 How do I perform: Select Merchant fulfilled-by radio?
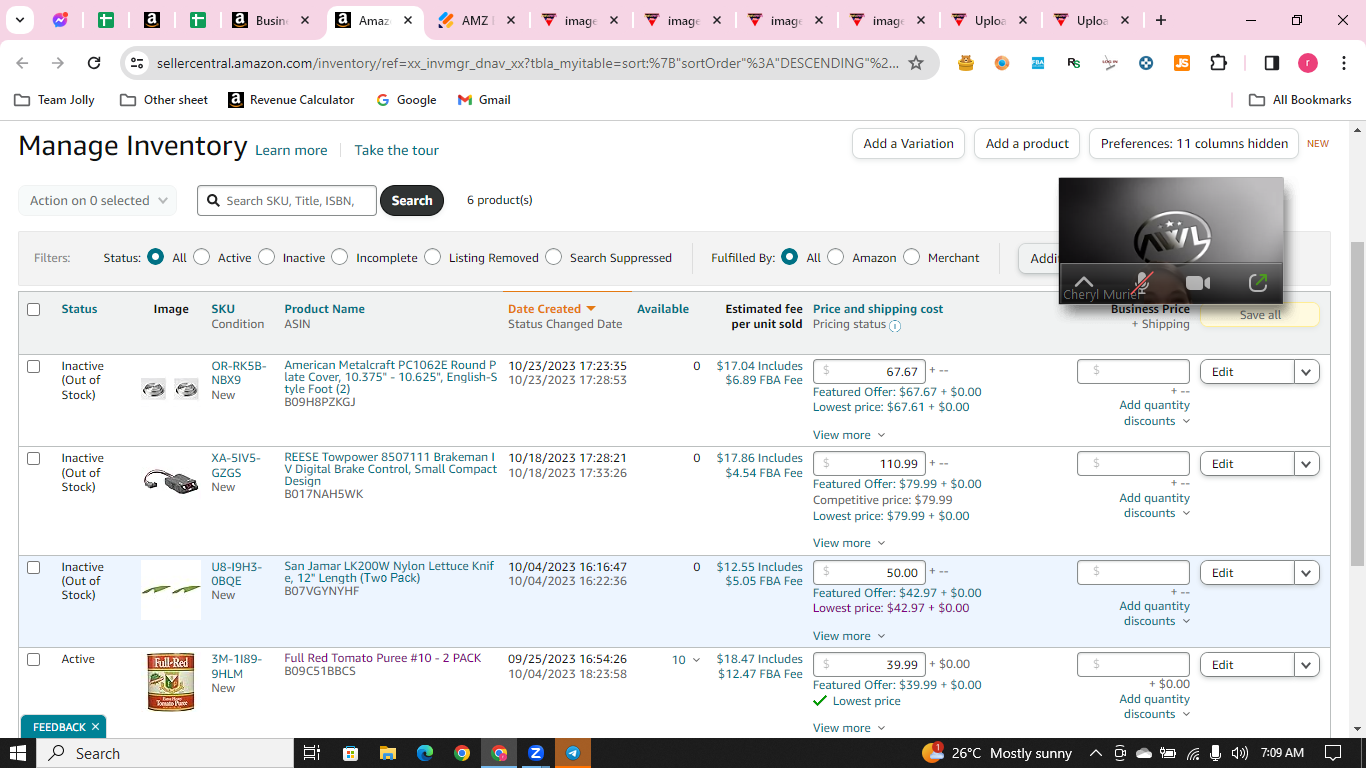pos(912,257)
